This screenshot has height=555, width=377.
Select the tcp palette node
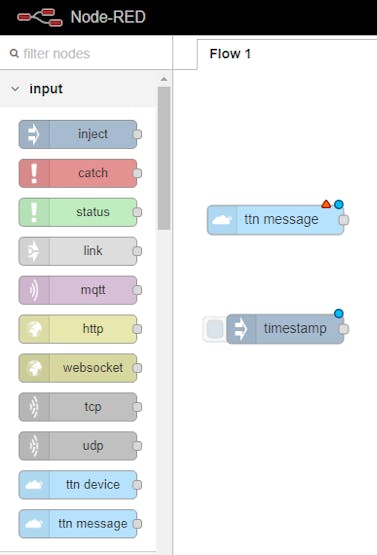point(78,407)
